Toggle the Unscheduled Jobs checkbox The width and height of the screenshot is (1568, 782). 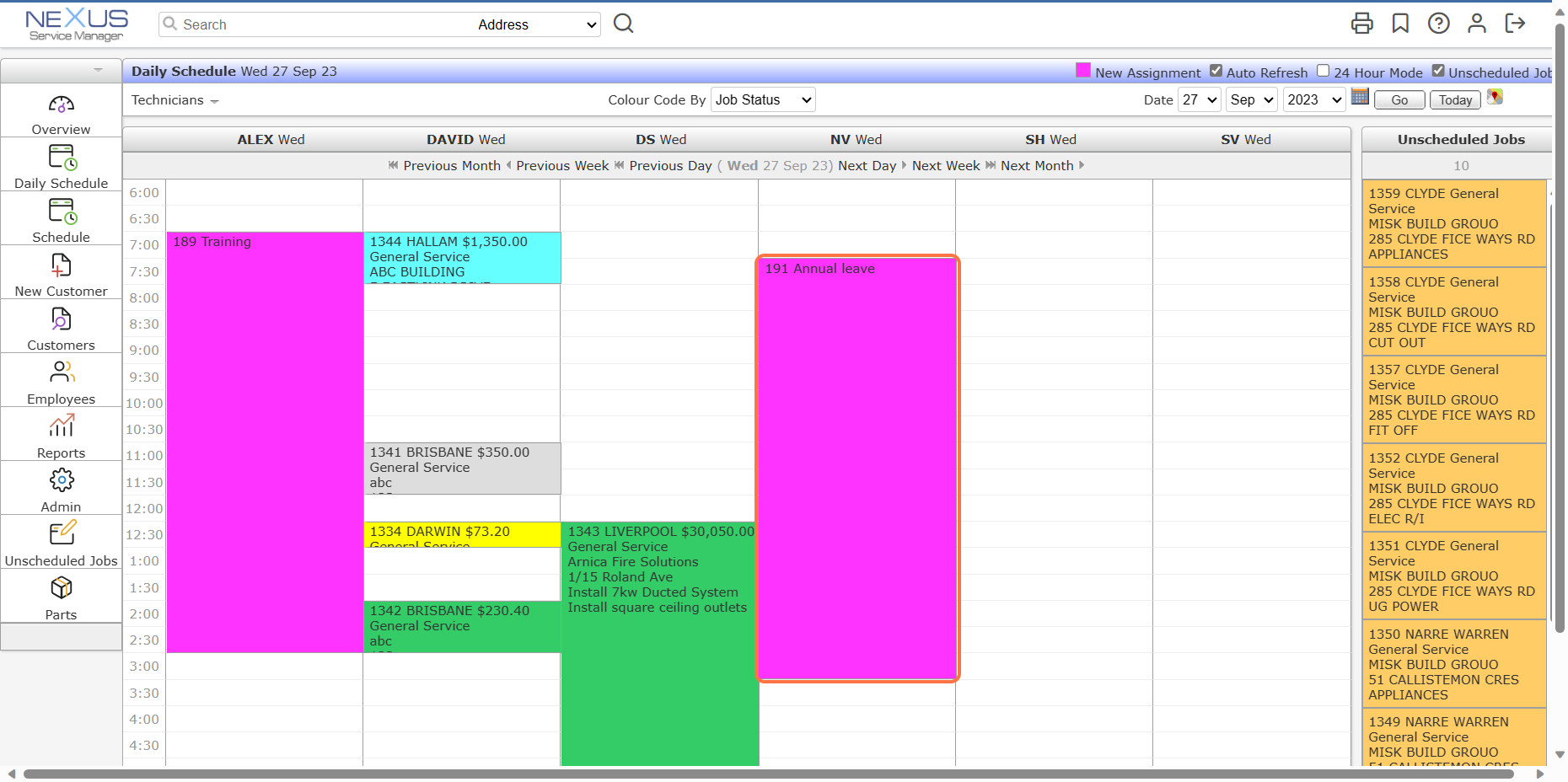point(1438,72)
